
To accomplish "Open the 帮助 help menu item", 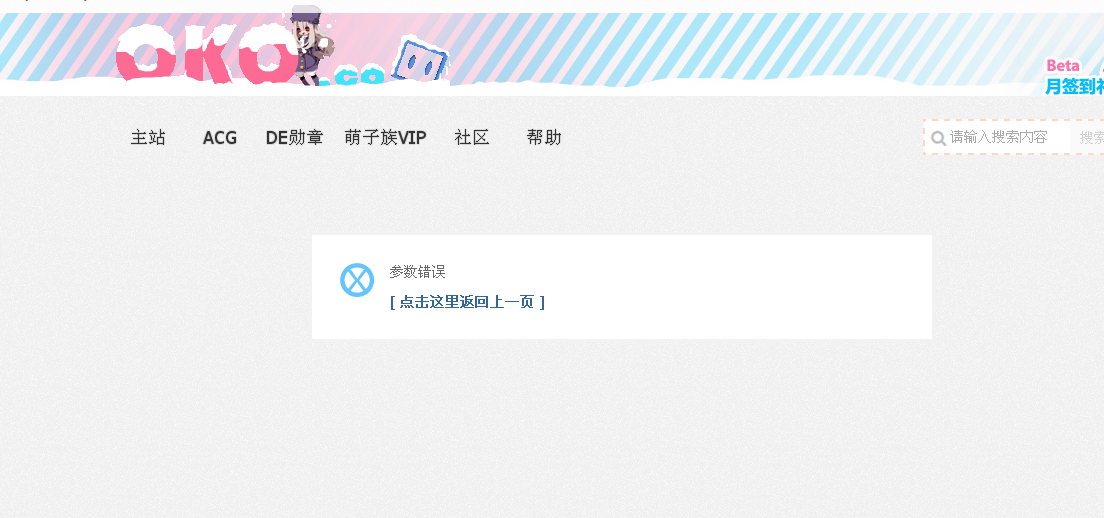I will pos(544,137).
